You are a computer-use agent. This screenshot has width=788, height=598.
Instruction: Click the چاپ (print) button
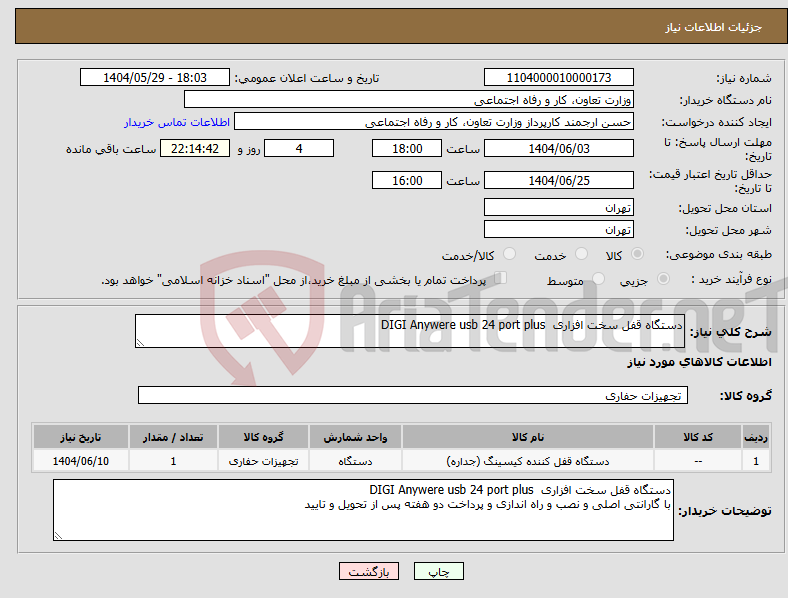point(438,571)
